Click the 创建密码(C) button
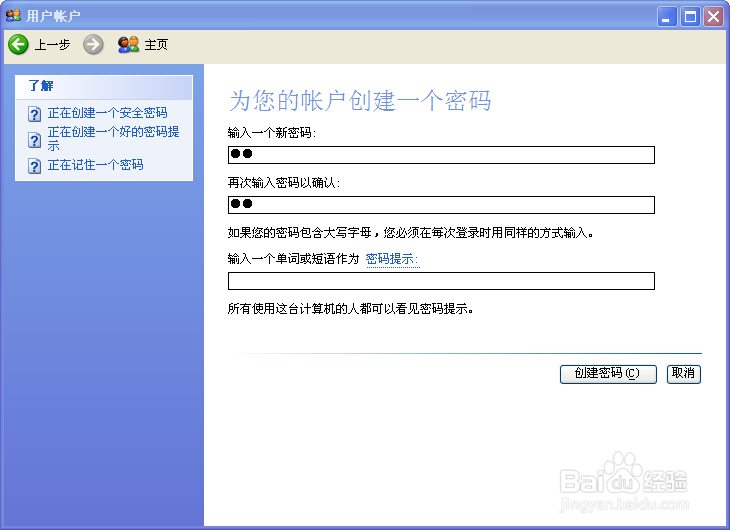The image size is (730, 530). [x=608, y=374]
